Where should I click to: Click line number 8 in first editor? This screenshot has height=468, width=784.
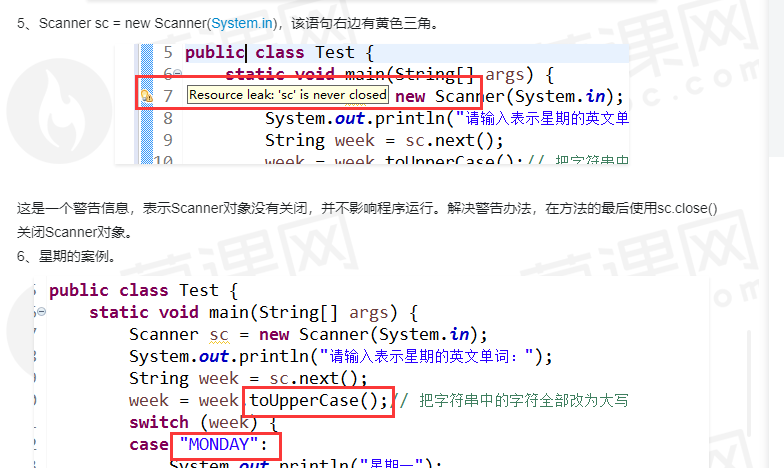click(x=168, y=118)
